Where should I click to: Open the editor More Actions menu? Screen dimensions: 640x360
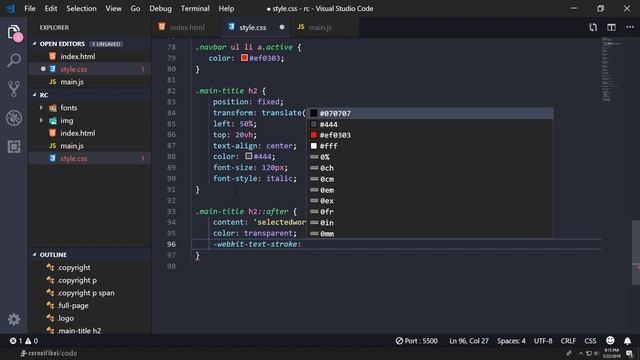click(x=630, y=27)
